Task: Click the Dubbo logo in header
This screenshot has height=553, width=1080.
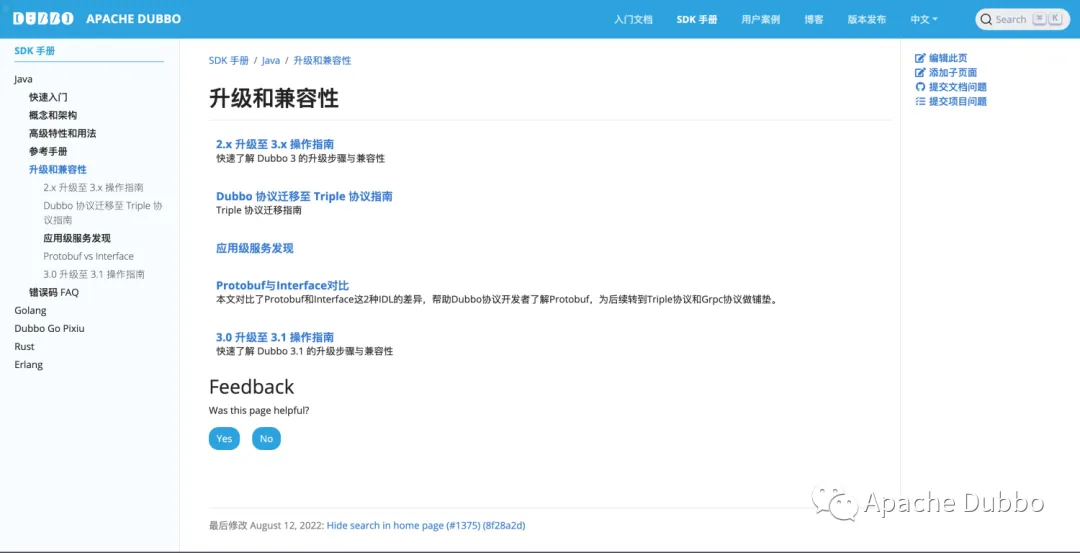Action: point(43,19)
